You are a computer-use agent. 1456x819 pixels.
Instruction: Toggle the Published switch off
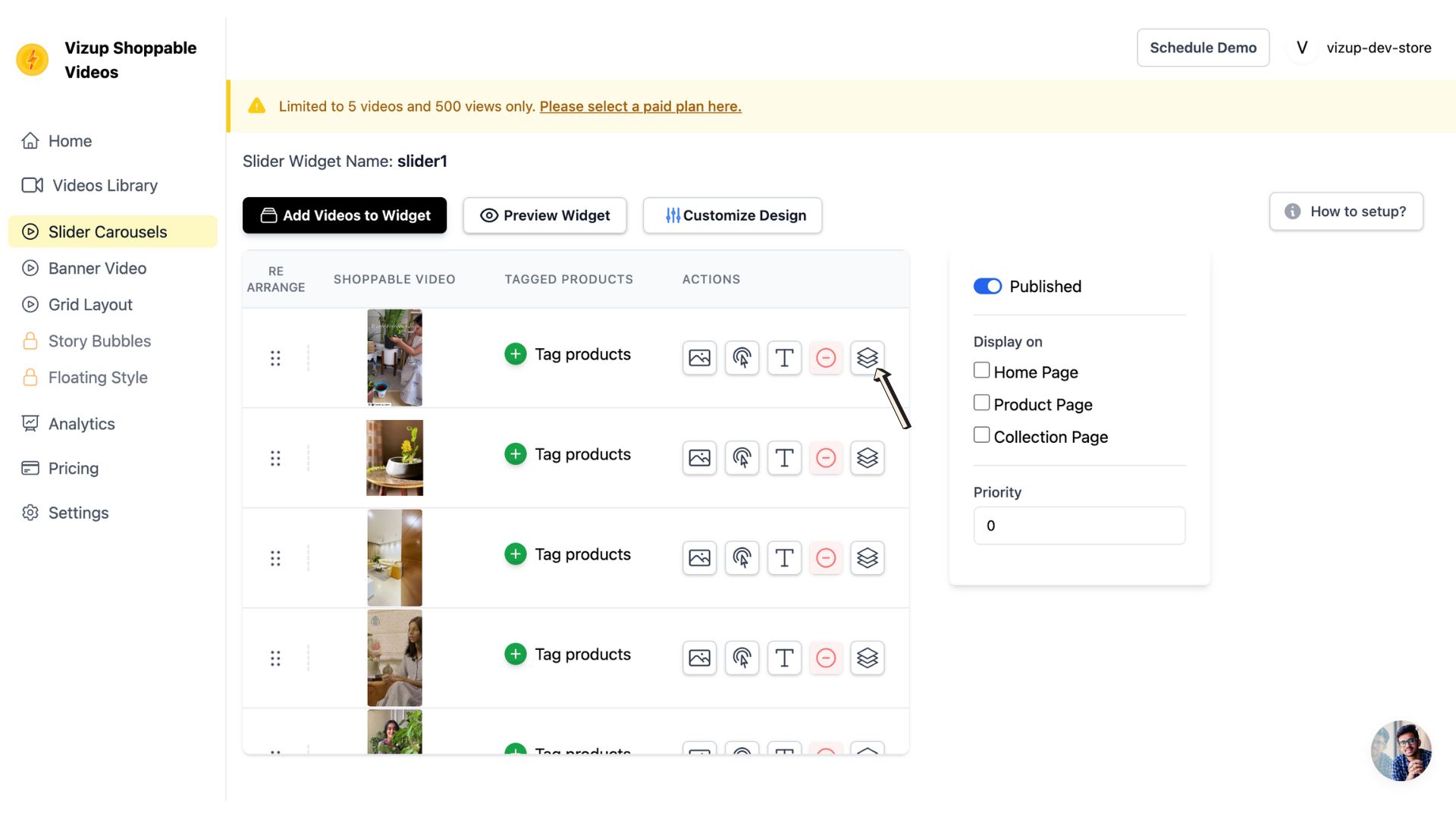(987, 286)
